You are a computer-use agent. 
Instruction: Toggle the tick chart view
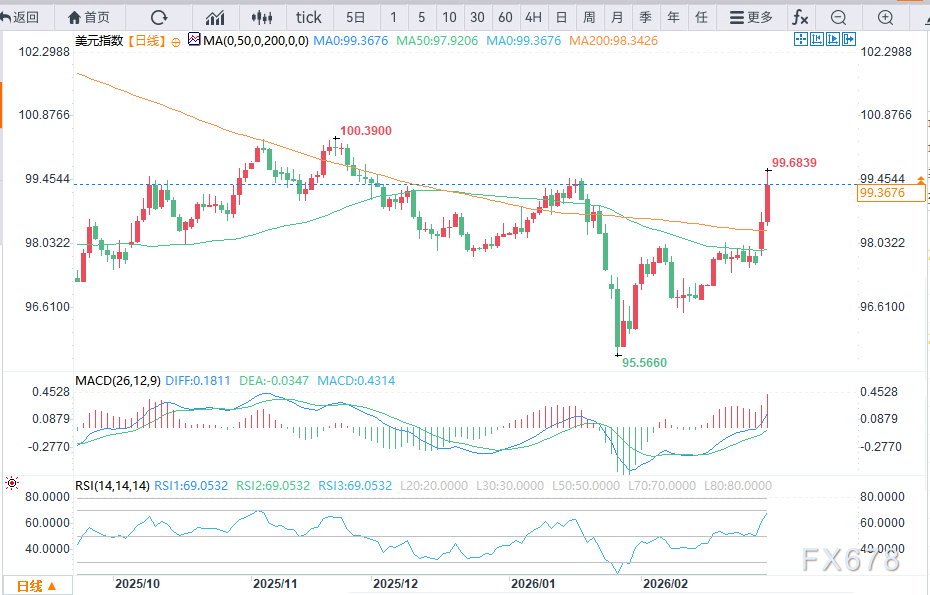[309, 17]
